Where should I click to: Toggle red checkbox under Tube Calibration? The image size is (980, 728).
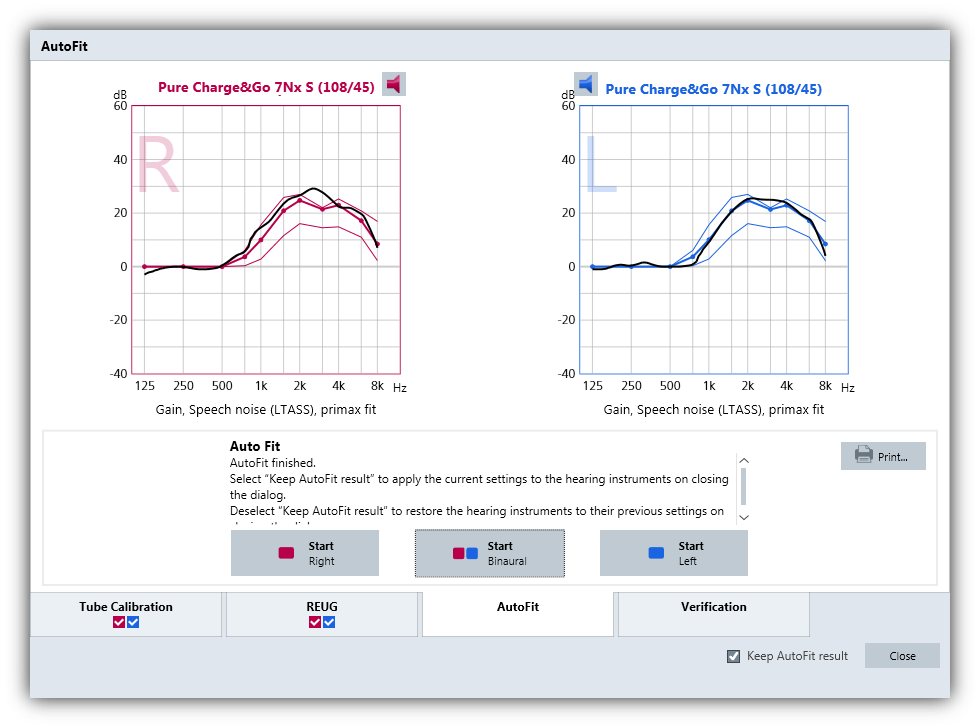click(x=119, y=622)
